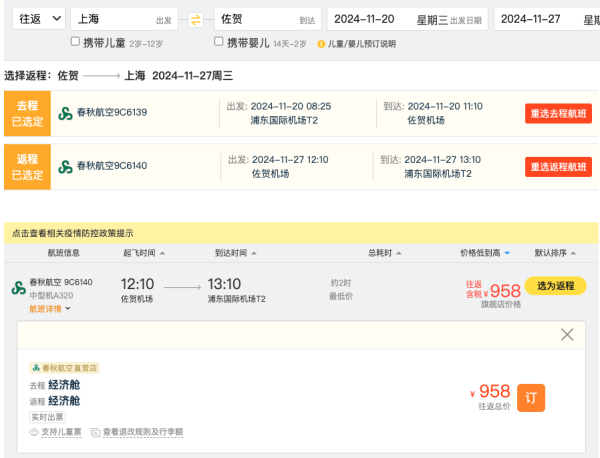The image size is (600, 458).
Task: Enable the 携带婴儿 checkbox
Action: [x=218, y=41]
